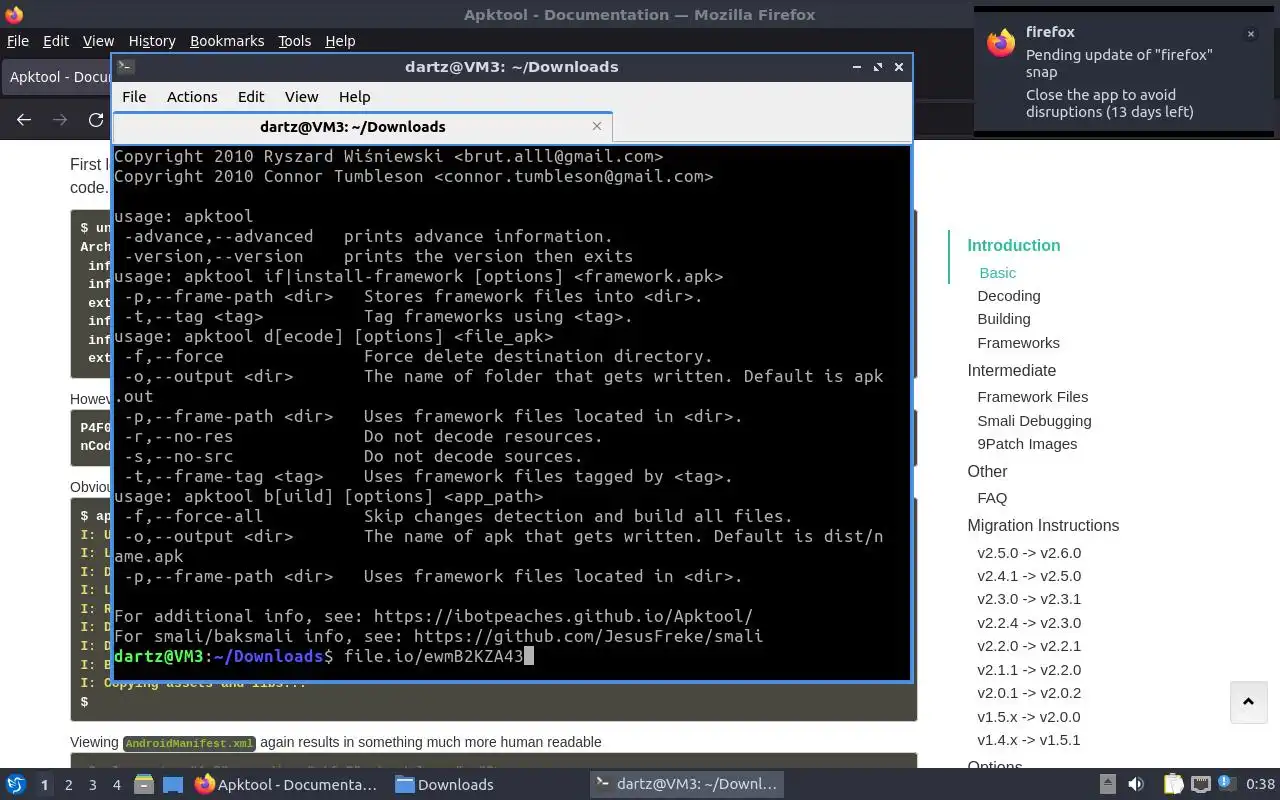Open v2.3.0 -> v2.3.1 migration link

(1029, 599)
